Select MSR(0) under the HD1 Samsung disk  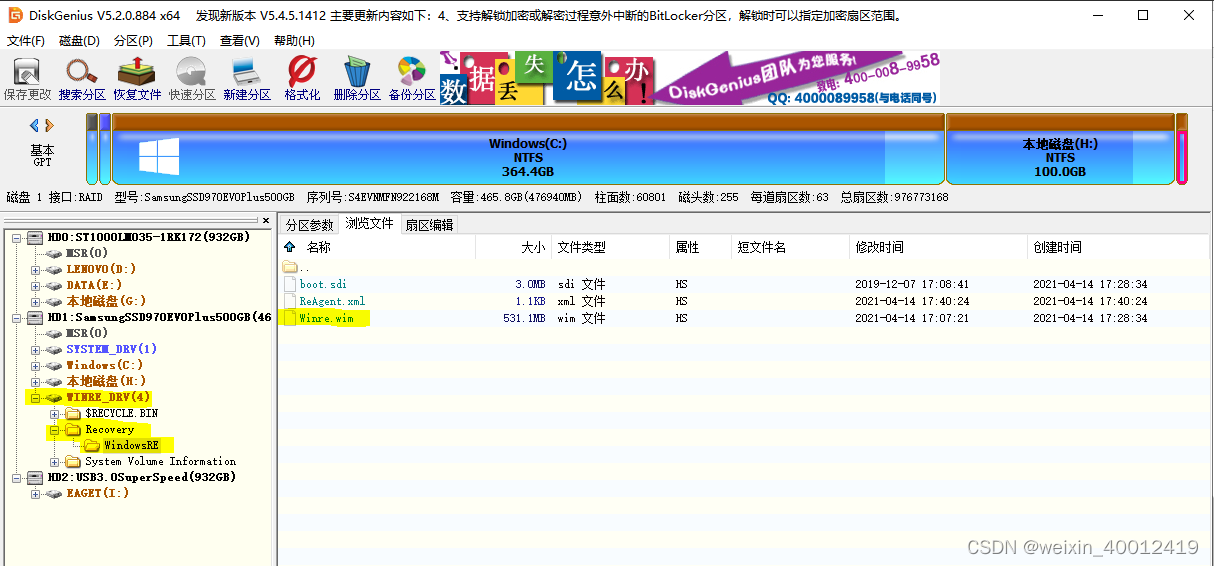pos(87,333)
